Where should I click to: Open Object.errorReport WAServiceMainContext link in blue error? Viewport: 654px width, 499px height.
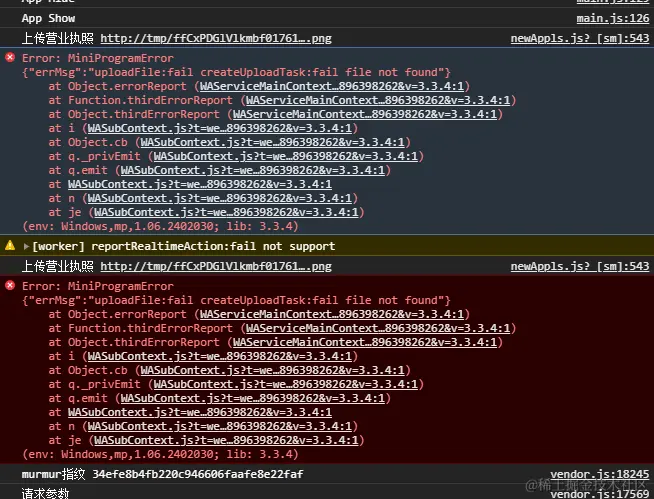(x=332, y=86)
